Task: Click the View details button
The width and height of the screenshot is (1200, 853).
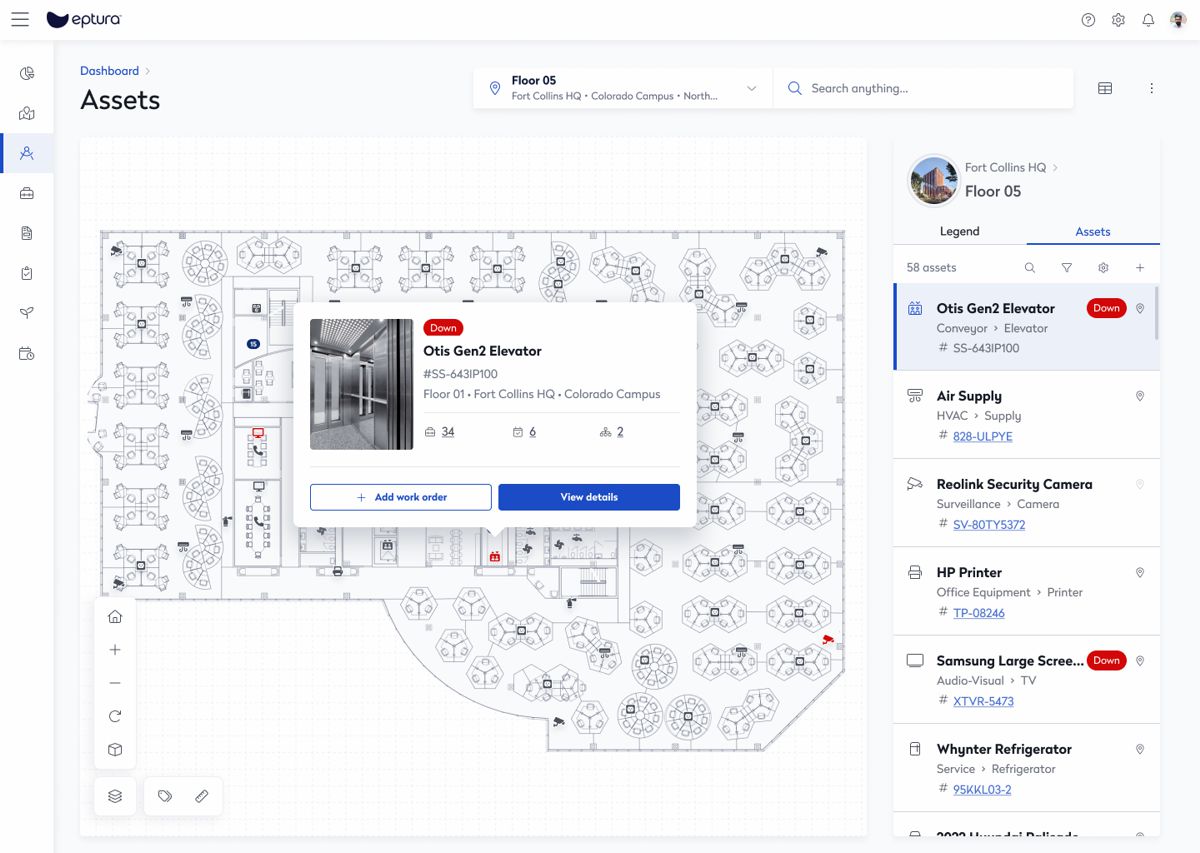Action: click(589, 497)
